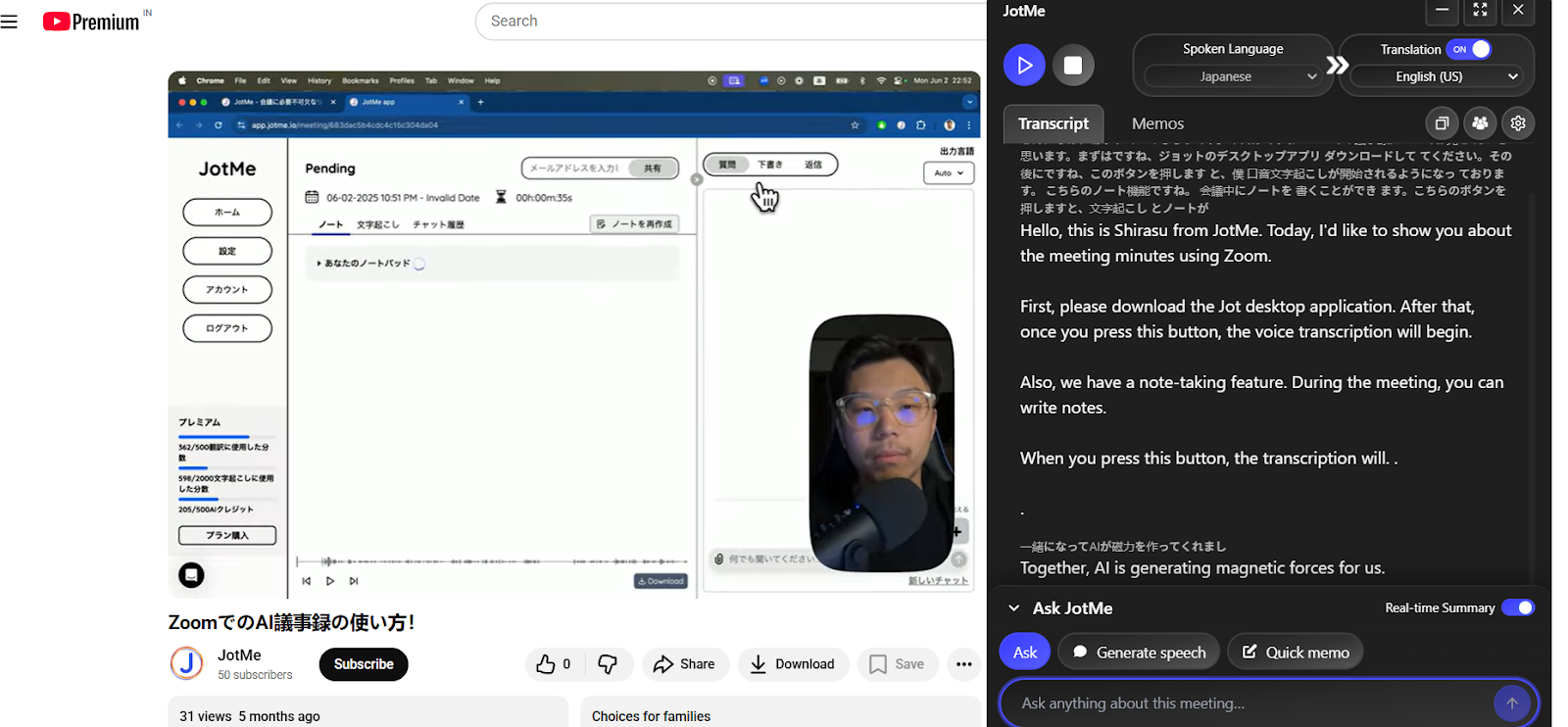Click the Generate speech button
1568x727 pixels.
coord(1139,652)
